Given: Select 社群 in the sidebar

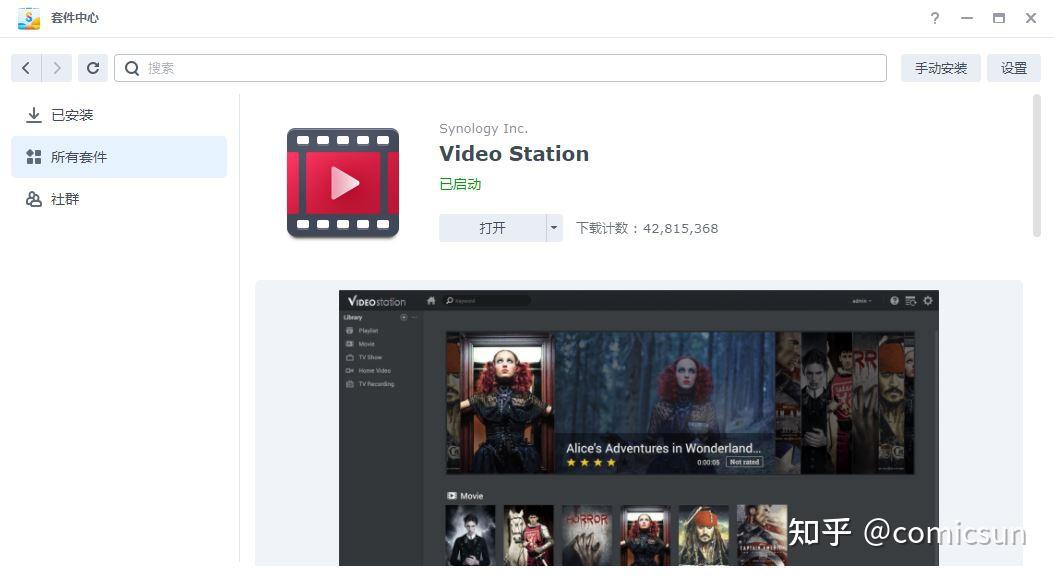Looking at the screenshot, I should (x=119, y=199).
